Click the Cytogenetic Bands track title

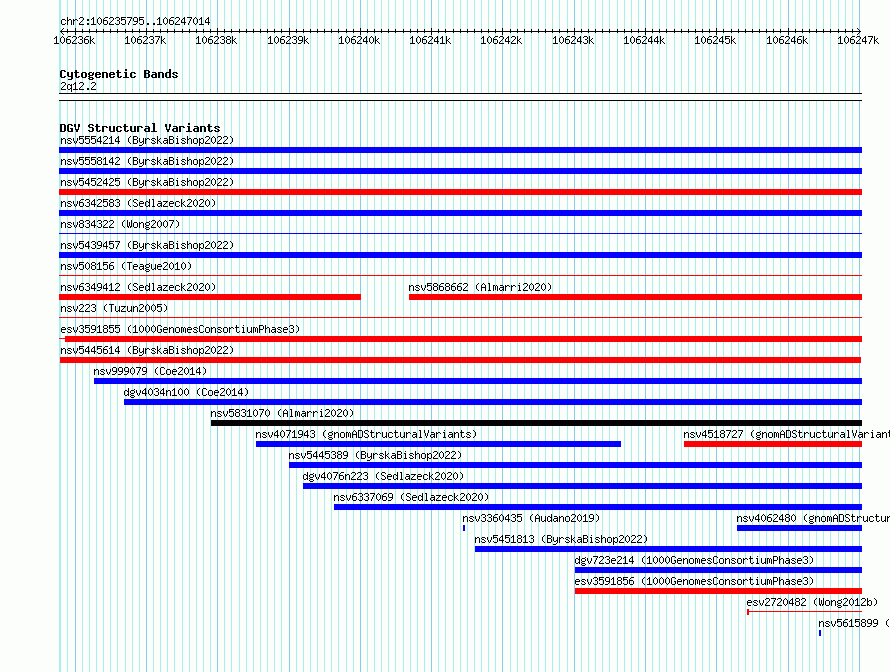pos(119,74)
